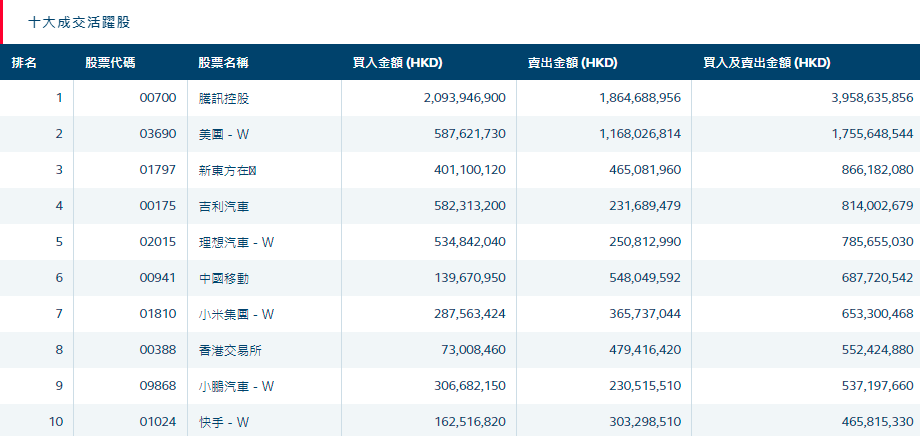Screen dimensions: 920x436
Task: Click buy amount 73,008,460
Action: pos(473,350)
